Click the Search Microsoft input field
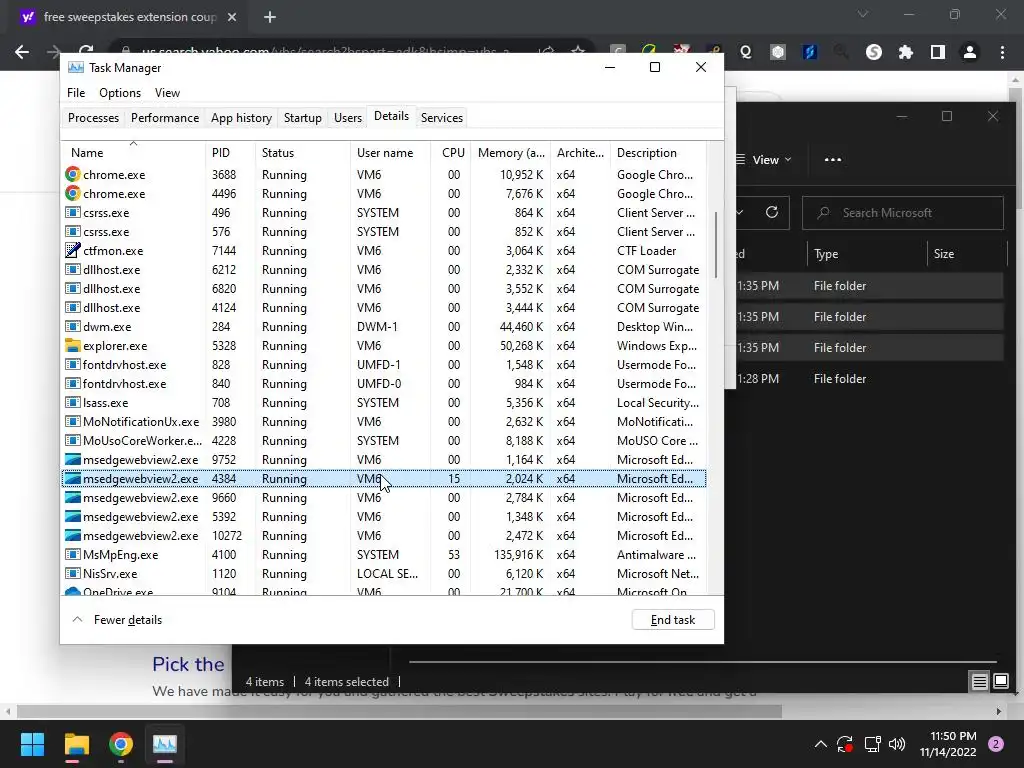 [903, 212]
